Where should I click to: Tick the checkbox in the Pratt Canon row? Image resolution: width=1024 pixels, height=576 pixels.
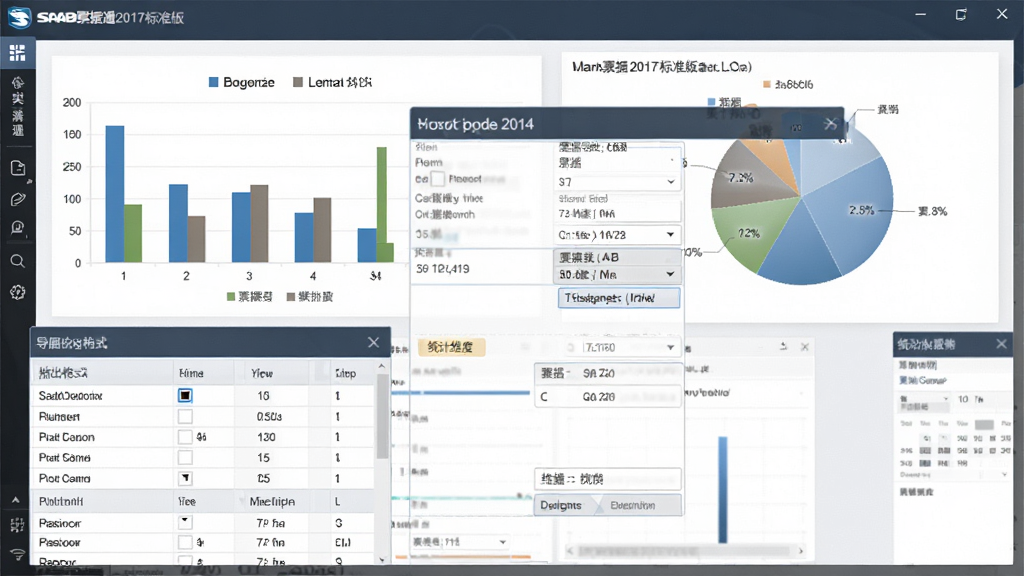(185, 437)
